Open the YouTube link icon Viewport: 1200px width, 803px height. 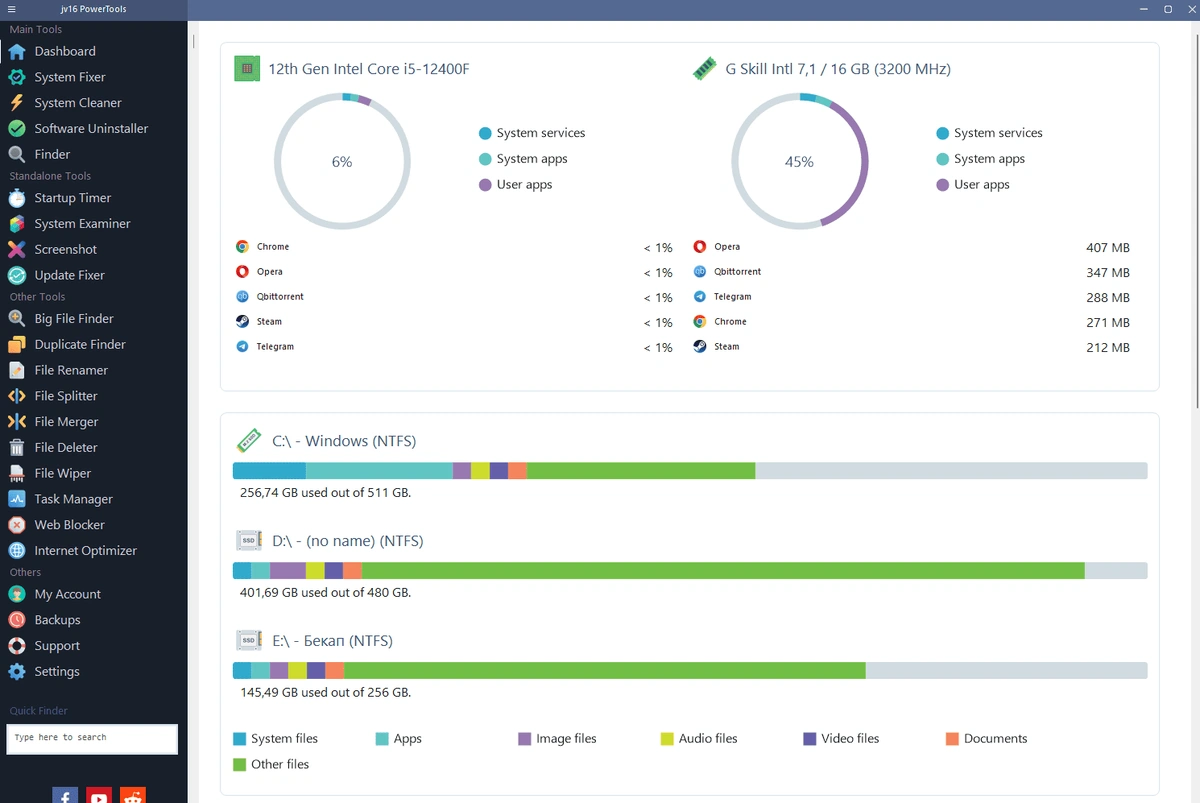point(99,796)
